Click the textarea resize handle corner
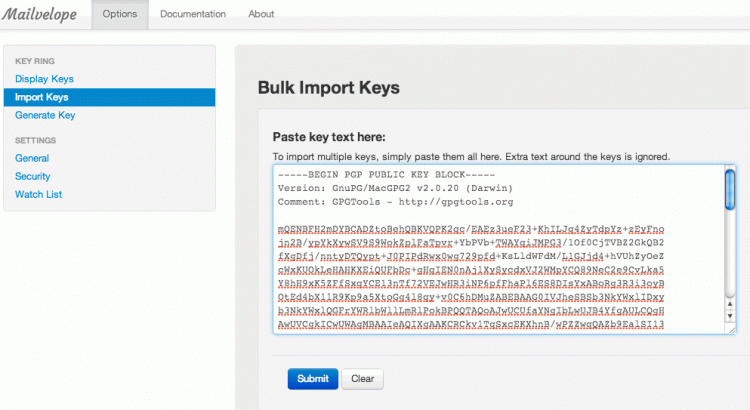The height and width of the screenshot is (410, 750). pos(730,328)
